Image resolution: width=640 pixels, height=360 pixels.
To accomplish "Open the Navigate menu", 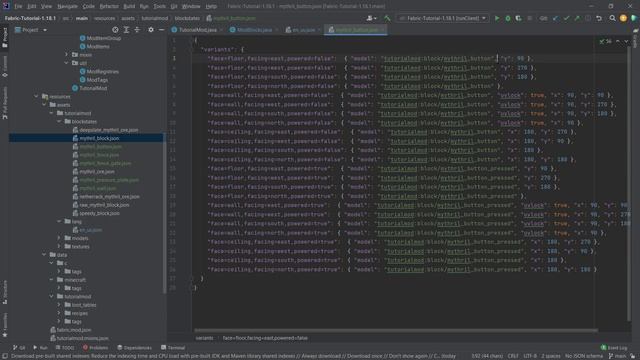I will click(x=67, y=6).
